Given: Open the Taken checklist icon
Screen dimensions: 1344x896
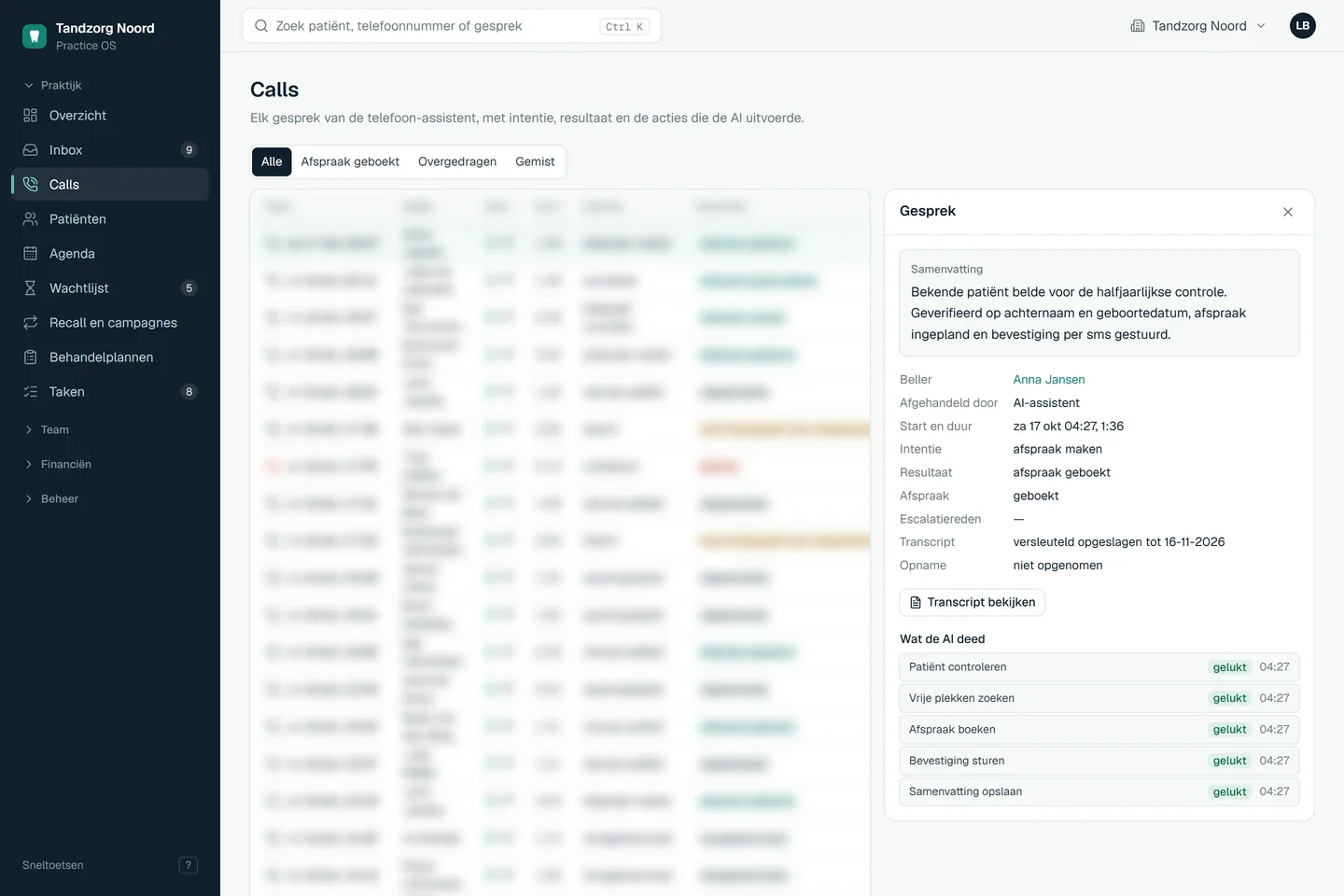Looking at the screenshot, I should [x=30, y=392].
